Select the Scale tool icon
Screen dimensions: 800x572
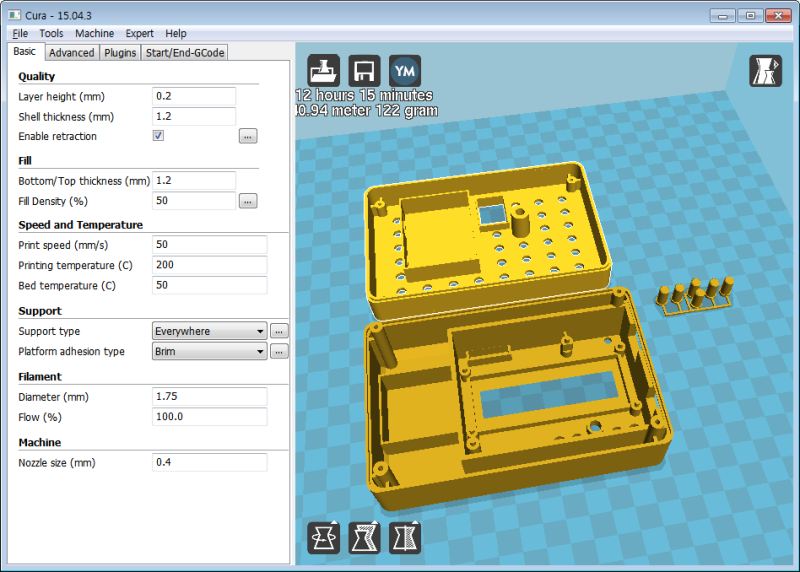point(364,537)
